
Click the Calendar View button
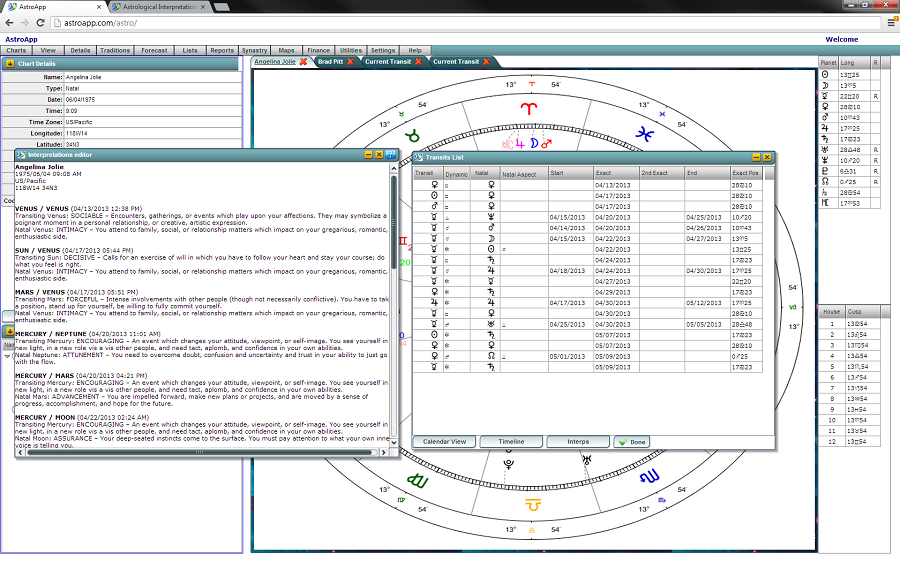point(444,441)
